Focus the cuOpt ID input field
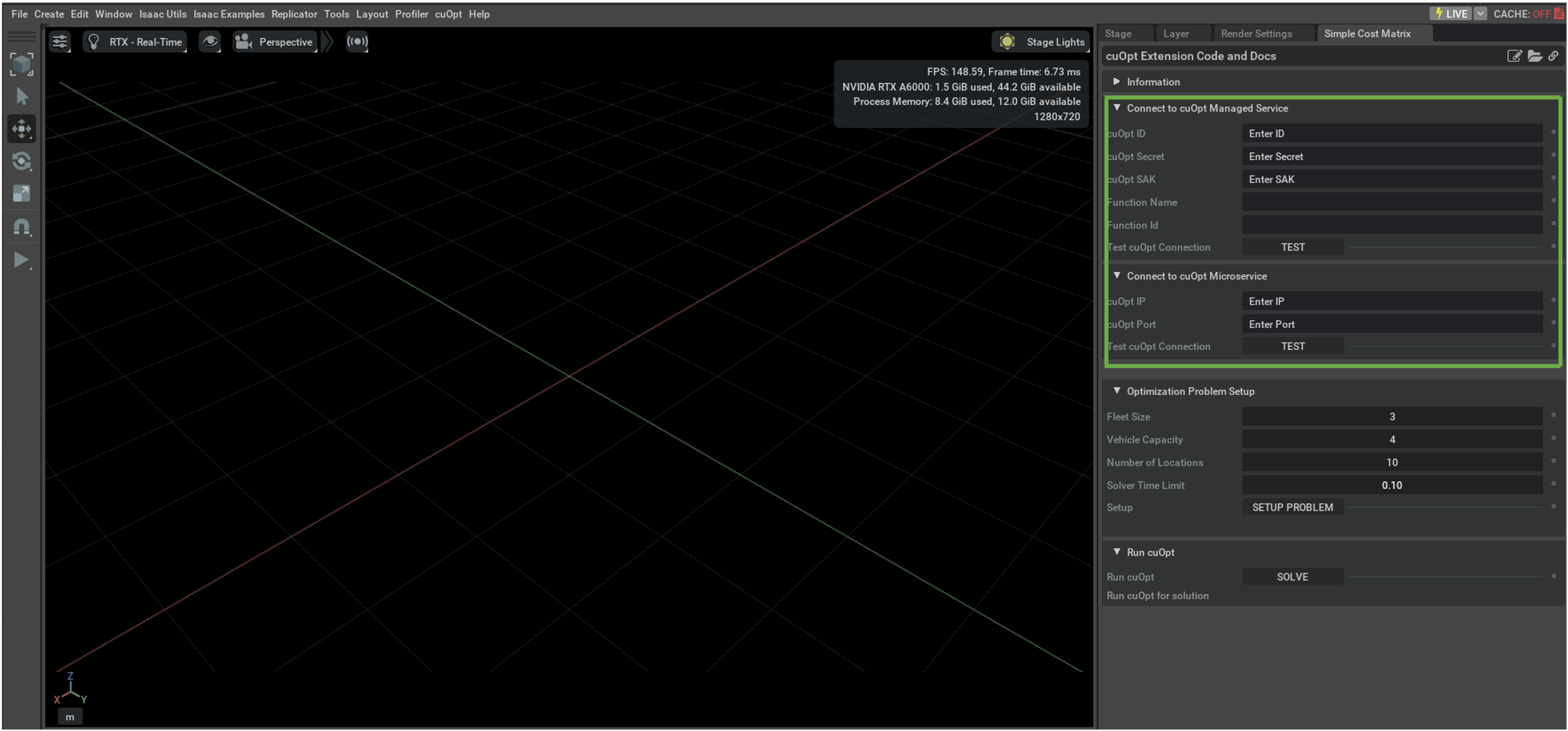 (x=1392, y=133)
